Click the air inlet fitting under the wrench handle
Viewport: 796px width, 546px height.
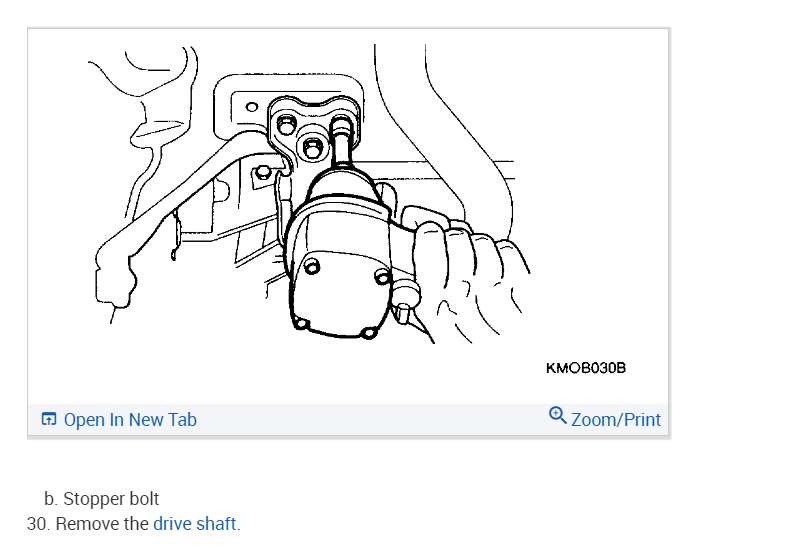tap(403, 313)
